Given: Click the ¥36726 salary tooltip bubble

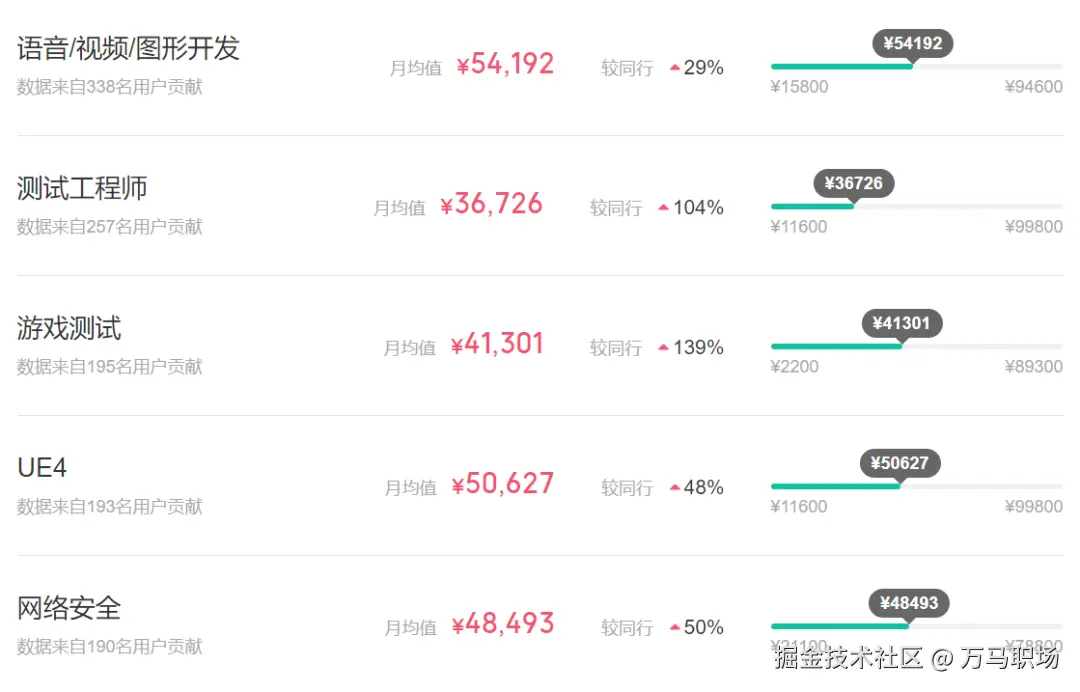Looking at the screenshot, I should tap(853, 185).
